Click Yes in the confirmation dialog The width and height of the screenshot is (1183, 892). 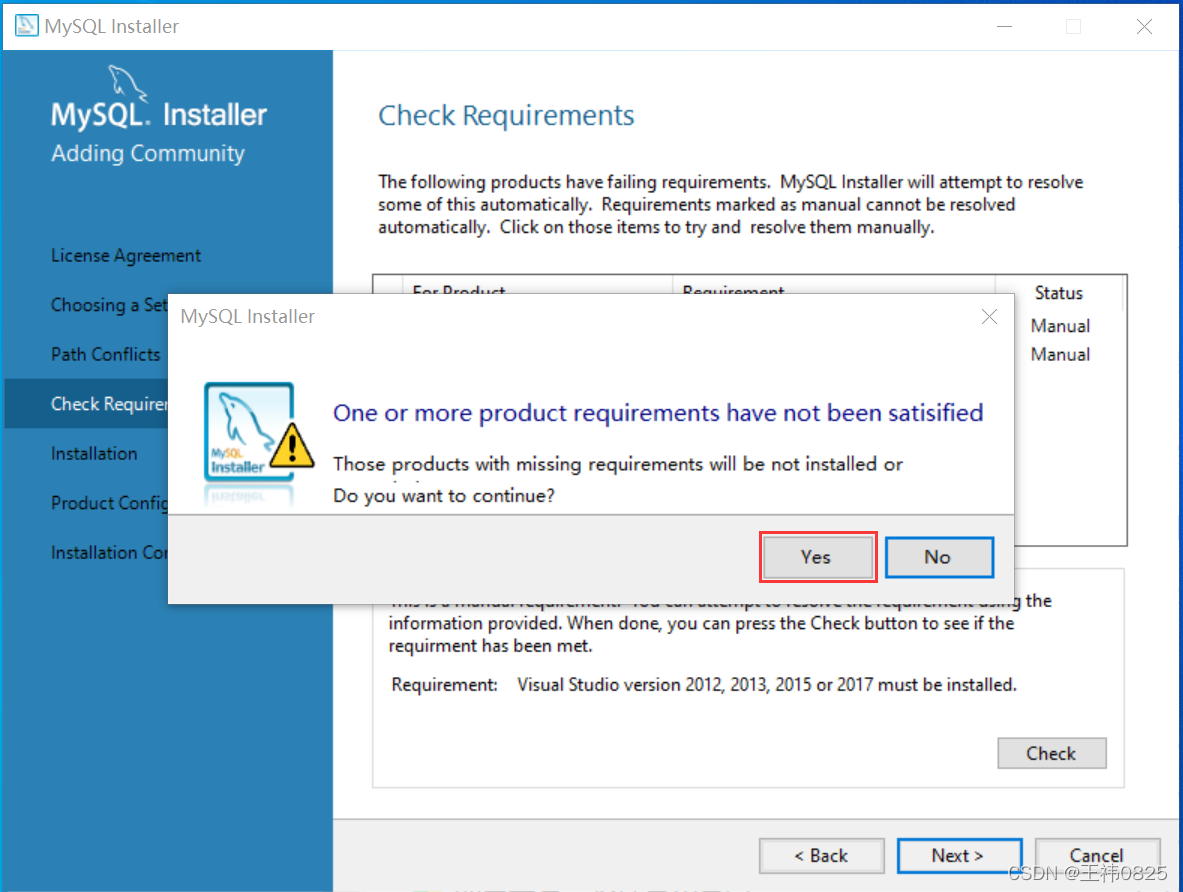click(817, 557)
